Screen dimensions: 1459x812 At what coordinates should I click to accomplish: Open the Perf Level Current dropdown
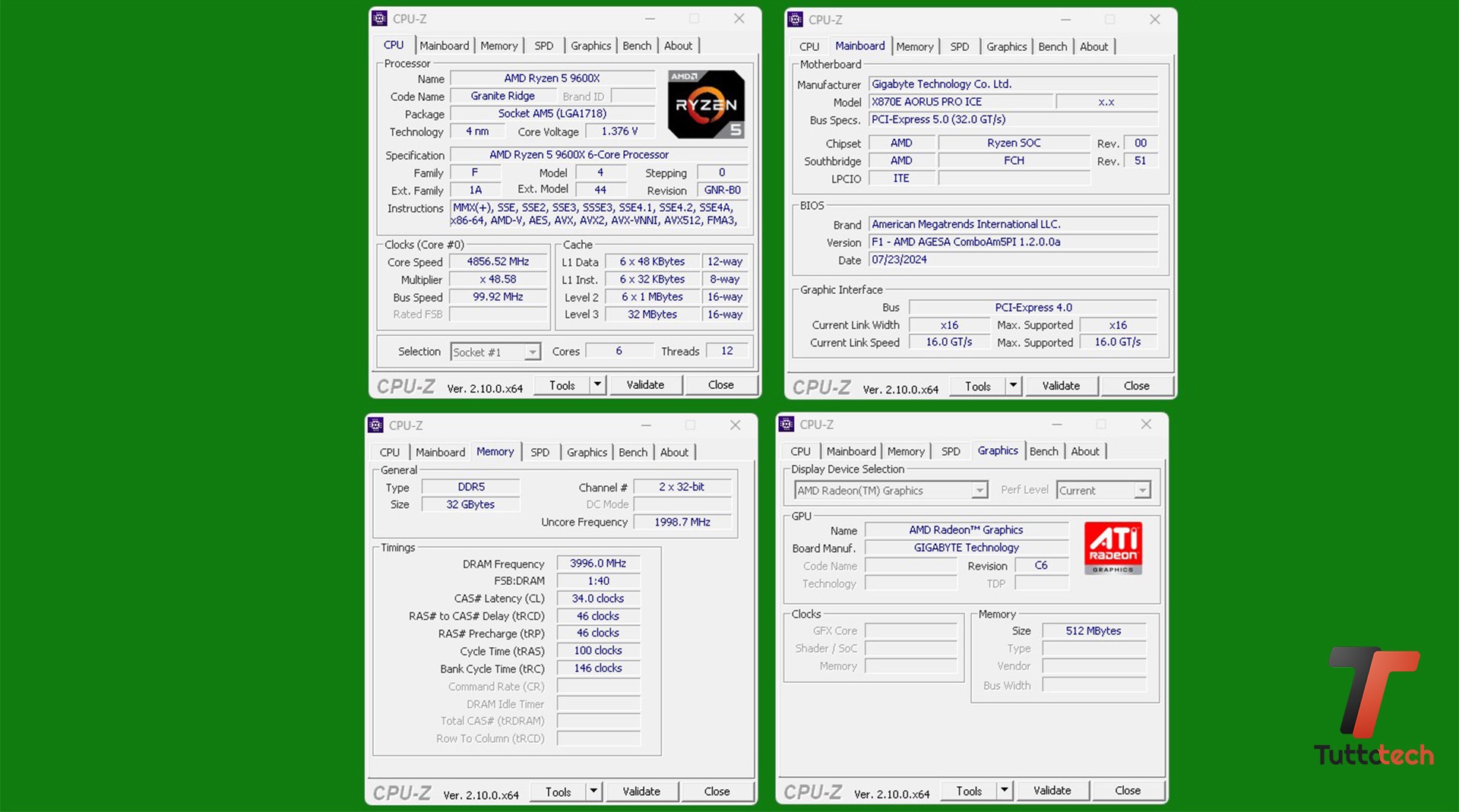1141,491
